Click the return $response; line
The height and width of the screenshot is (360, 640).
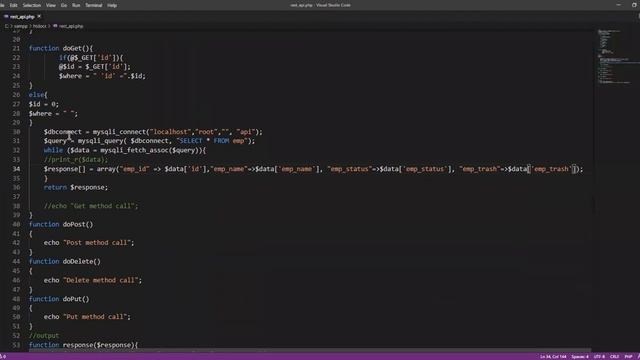[x=76, y=187]
